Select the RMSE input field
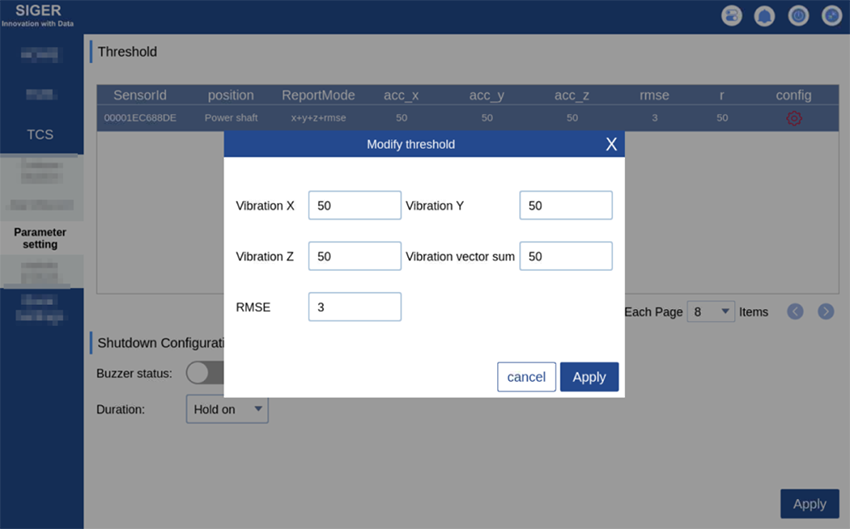Screen dimensions: 850x529 [x=354, y=307]
